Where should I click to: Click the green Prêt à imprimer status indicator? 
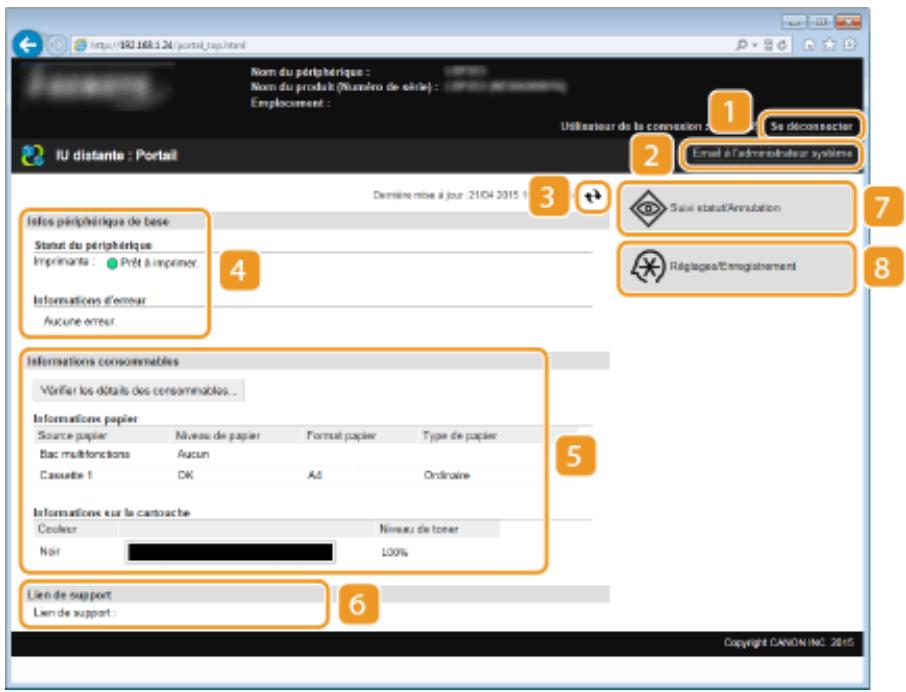[x=112, y=263]
